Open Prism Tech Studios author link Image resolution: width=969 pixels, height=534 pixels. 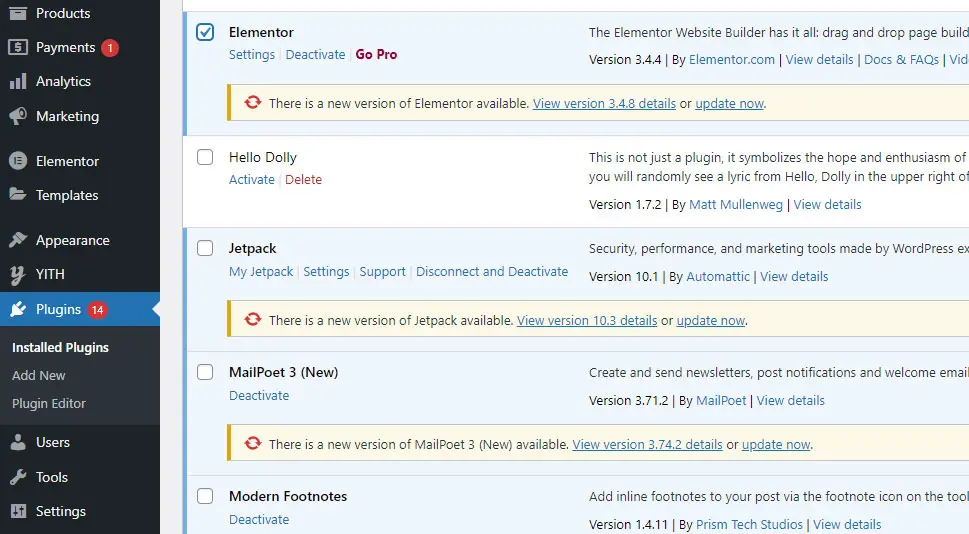pyautogui.click(x=749, y=525)
